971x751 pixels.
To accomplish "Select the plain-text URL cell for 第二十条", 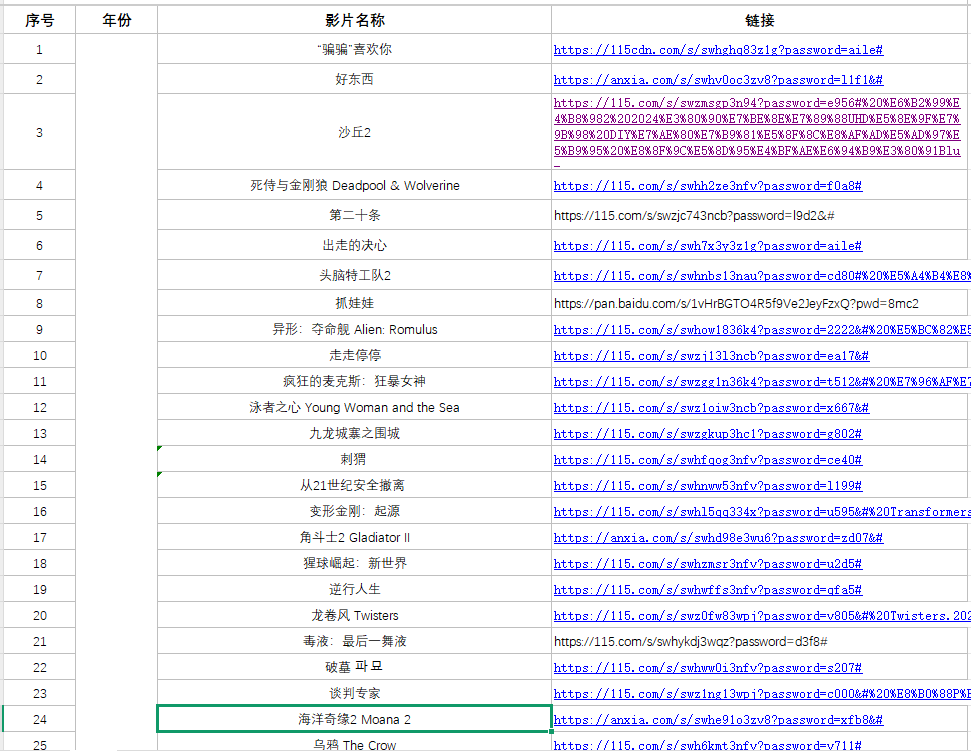I will click(x=760, y=215).
